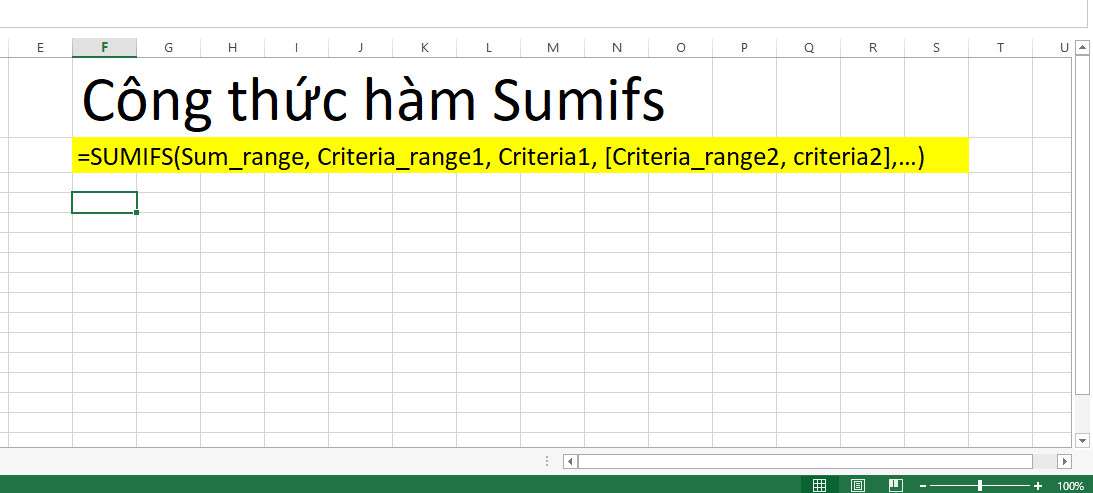Click vertical scrollbar down arrow

(1082, 440)
